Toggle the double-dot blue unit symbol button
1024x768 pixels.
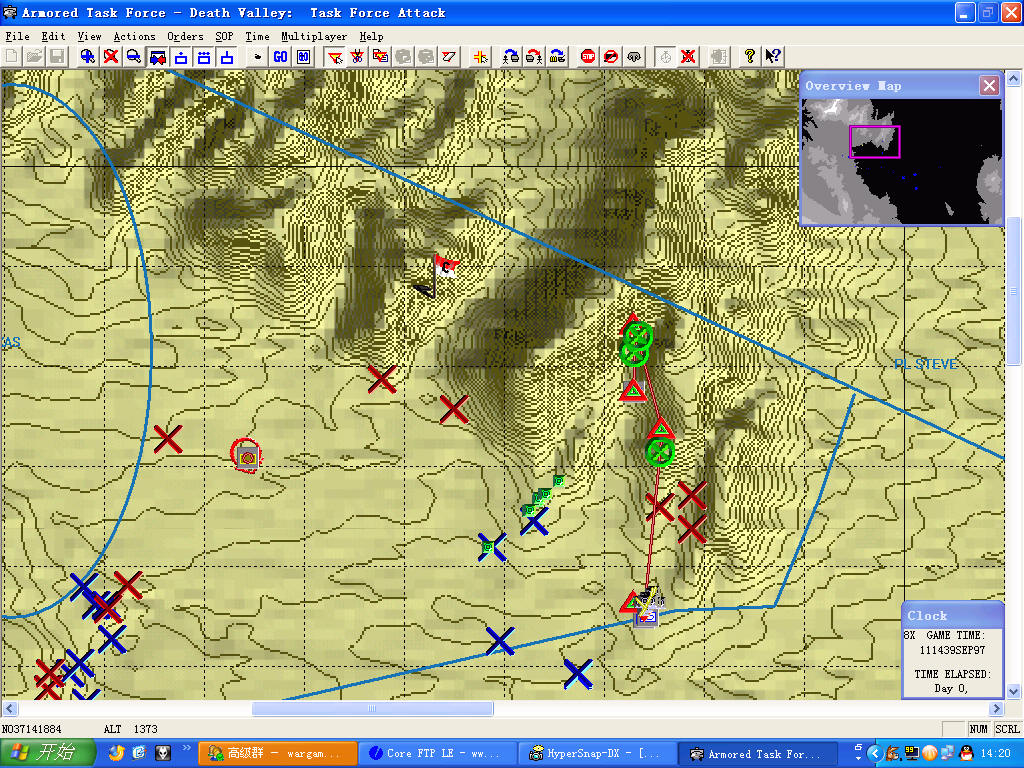(204, 57)
